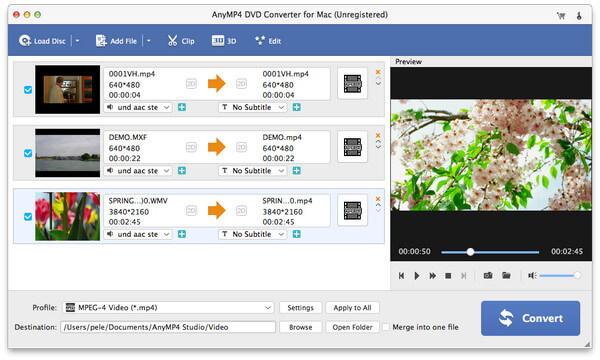
Task: Toggle output 2D mode icon for DEMO.mp4
Action: click(x=241, y=147)
